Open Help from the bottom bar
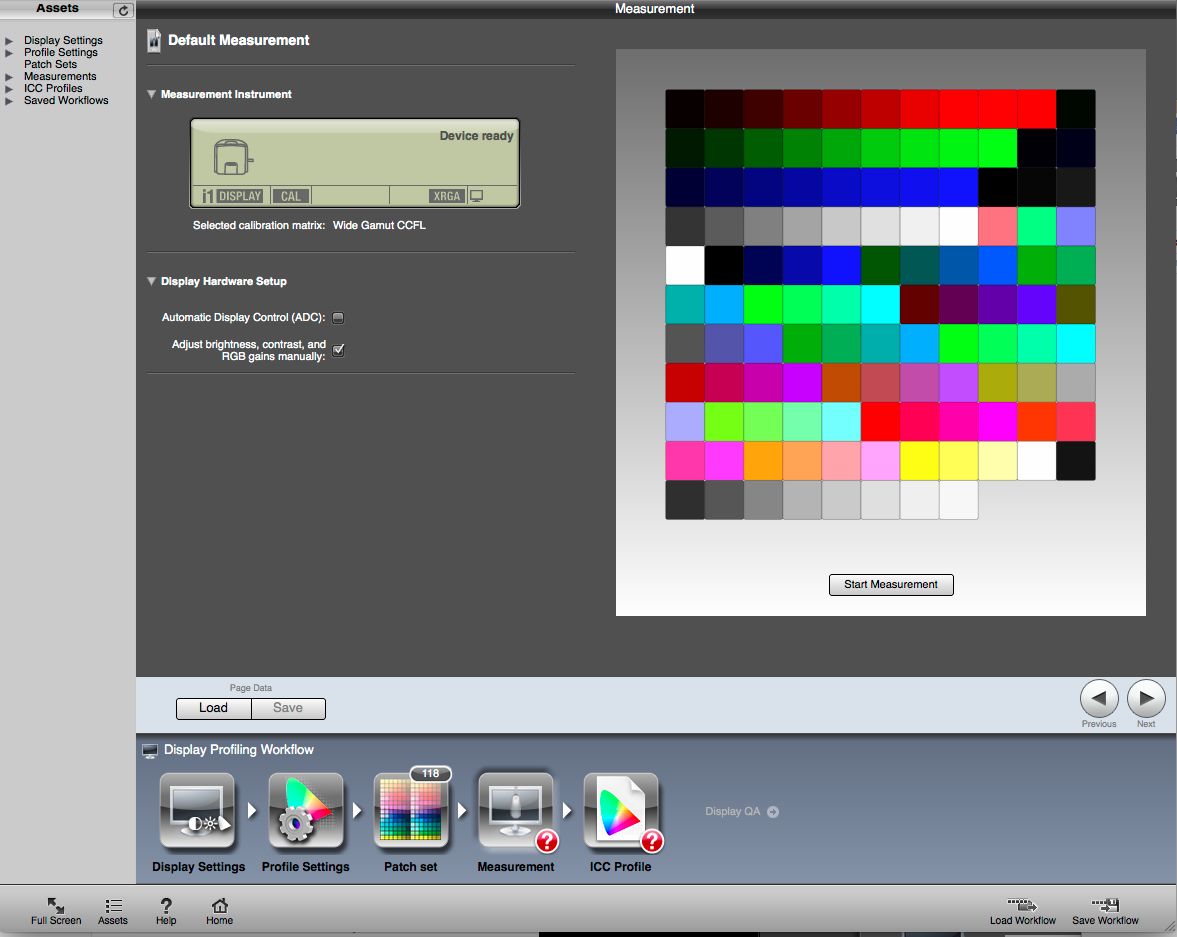 click(x=165, y=910)
